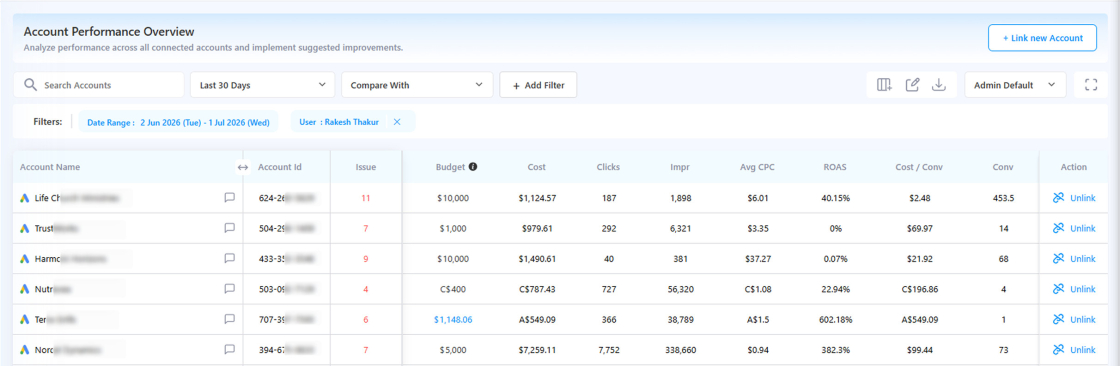Unlink the account costing $979.61

[1074, 228]
